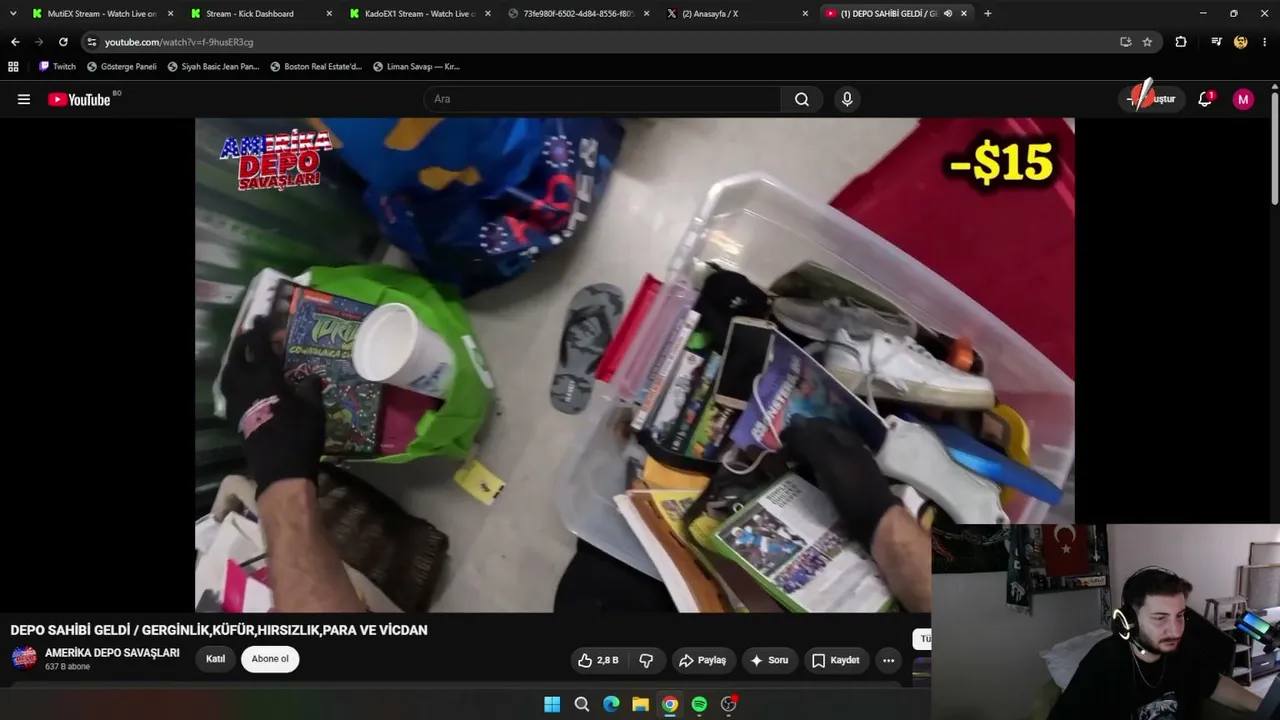Click the YouTube search magnifier button
This screenshot has height=720, width=1280.
click(802, 99)
